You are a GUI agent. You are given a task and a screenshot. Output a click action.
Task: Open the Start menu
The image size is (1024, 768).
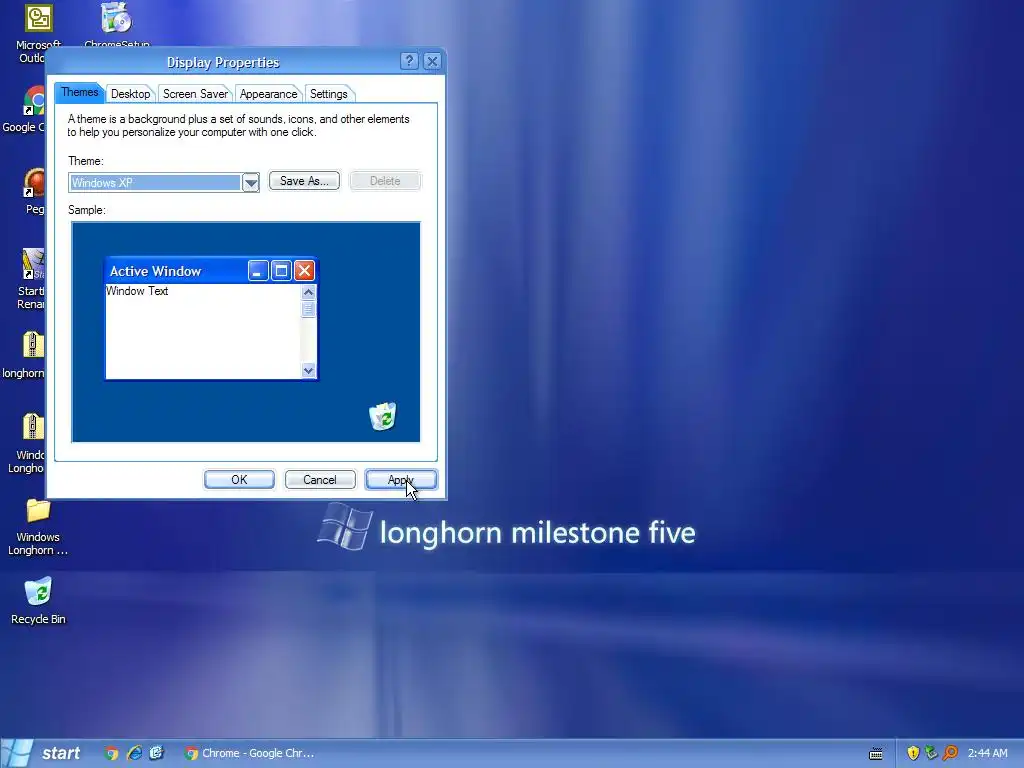[43, 753]
